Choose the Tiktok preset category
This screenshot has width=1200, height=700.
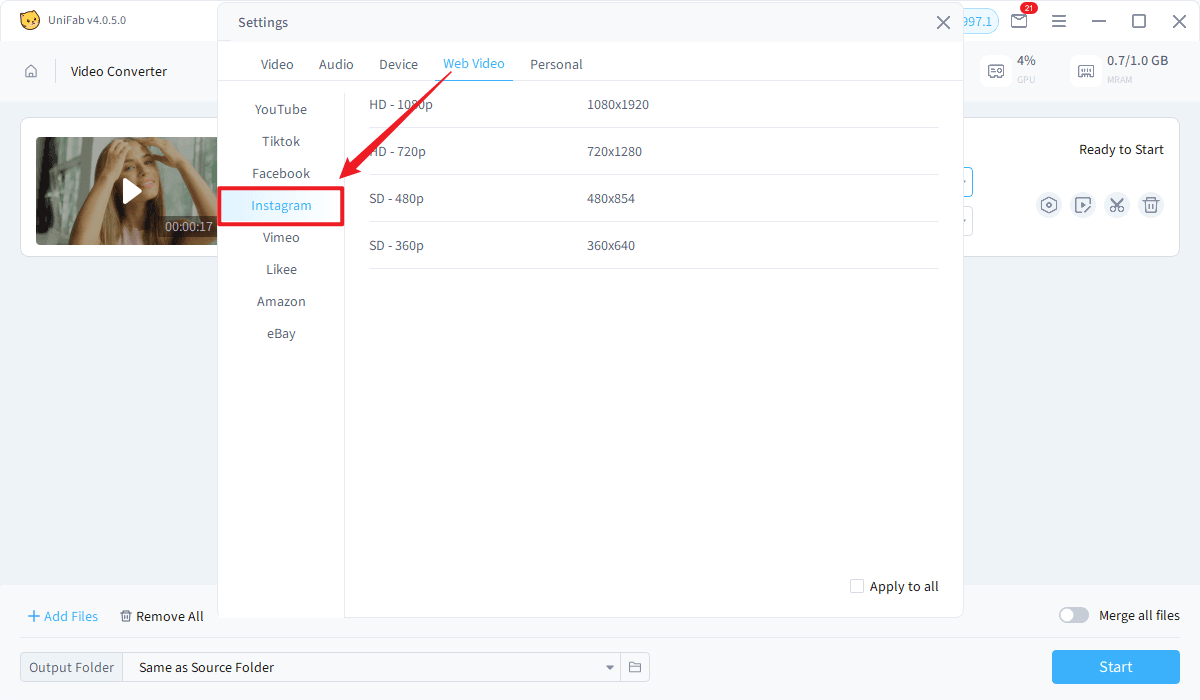[281, 141]
